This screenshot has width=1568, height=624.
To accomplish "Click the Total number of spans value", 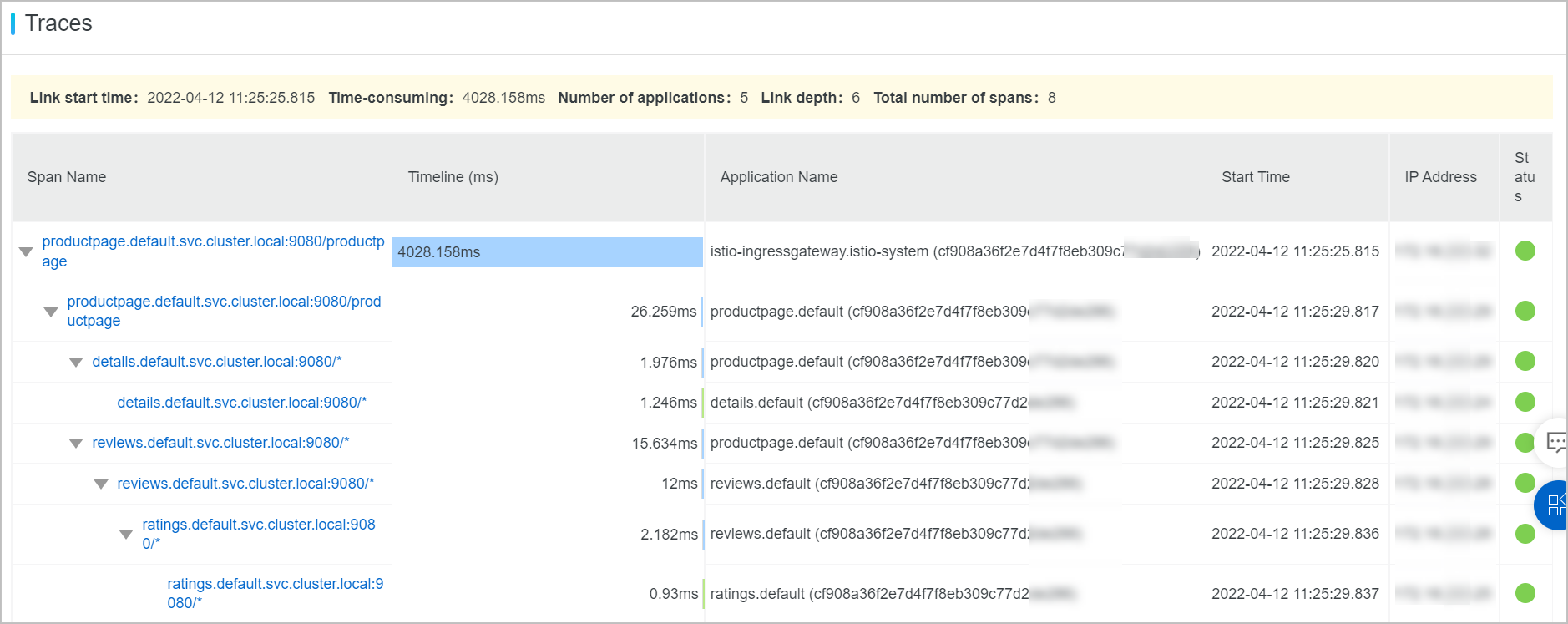I will 1052,98.
